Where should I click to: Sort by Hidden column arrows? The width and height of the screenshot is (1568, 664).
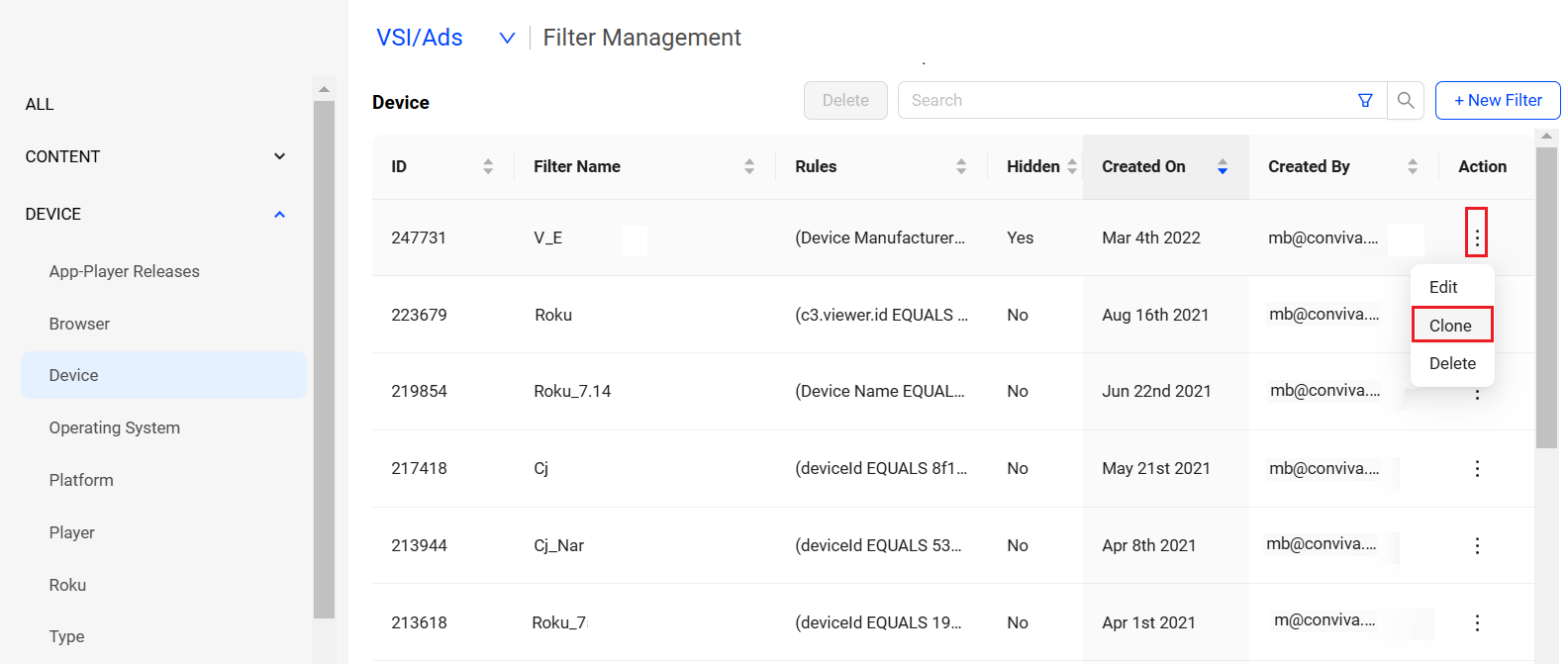1072,166
